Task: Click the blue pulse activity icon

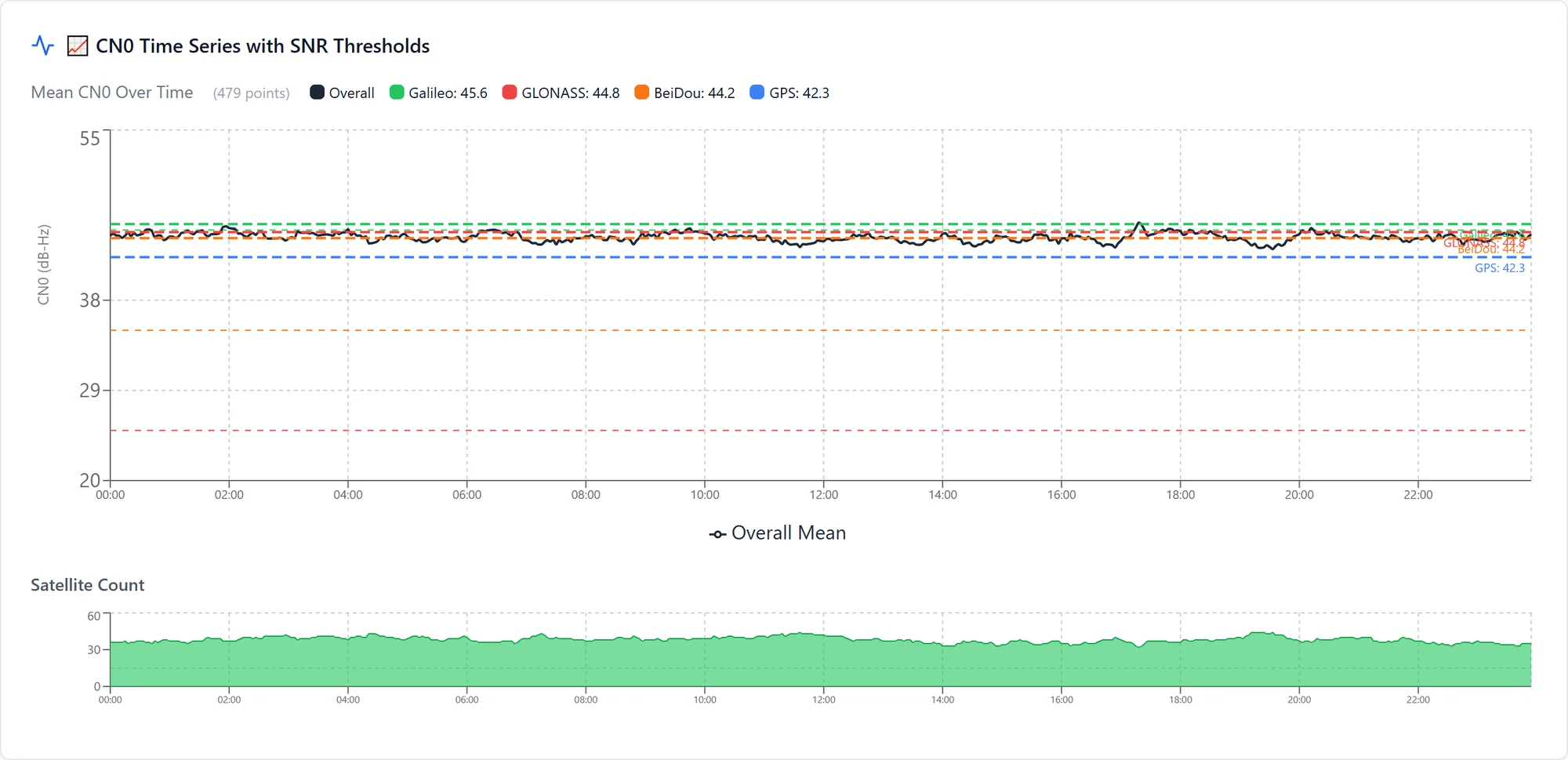Action: [43, 45]
